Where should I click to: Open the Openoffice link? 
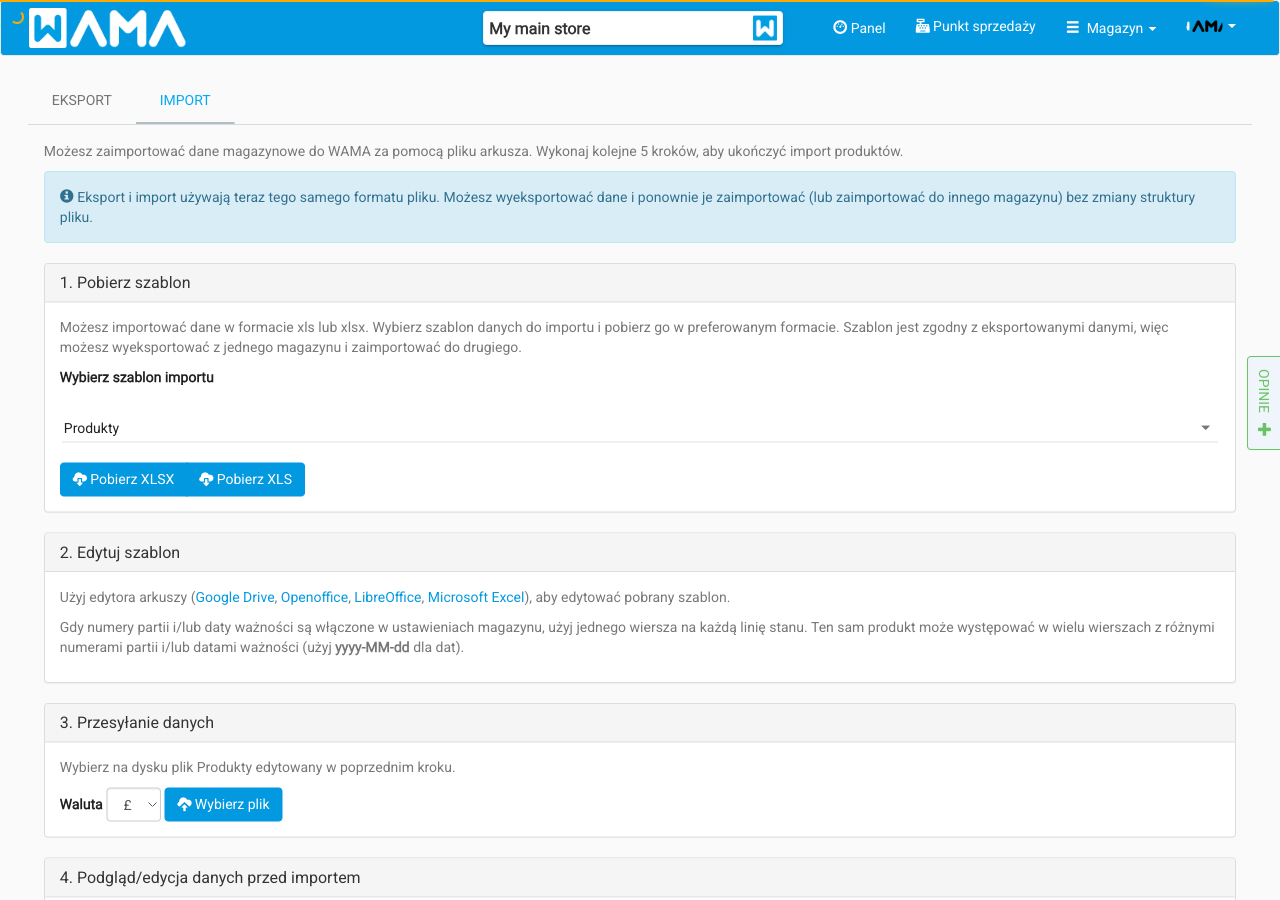point(314,597)
